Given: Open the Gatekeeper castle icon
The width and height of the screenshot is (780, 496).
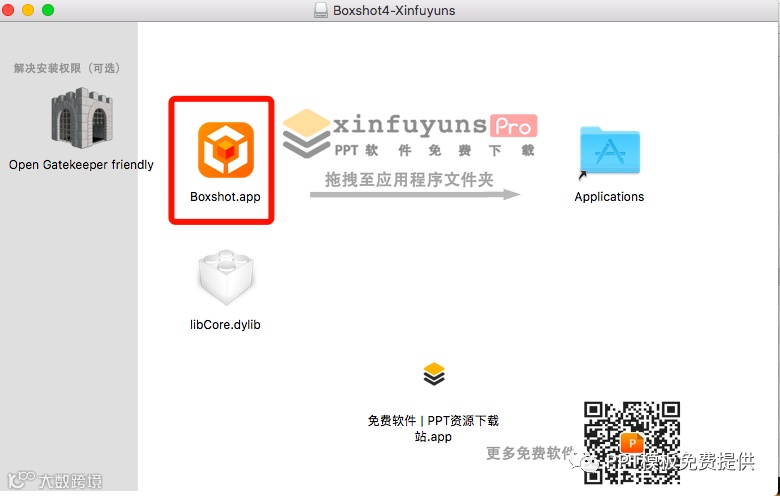Looking at the screenshot, I should click(82, 118).
